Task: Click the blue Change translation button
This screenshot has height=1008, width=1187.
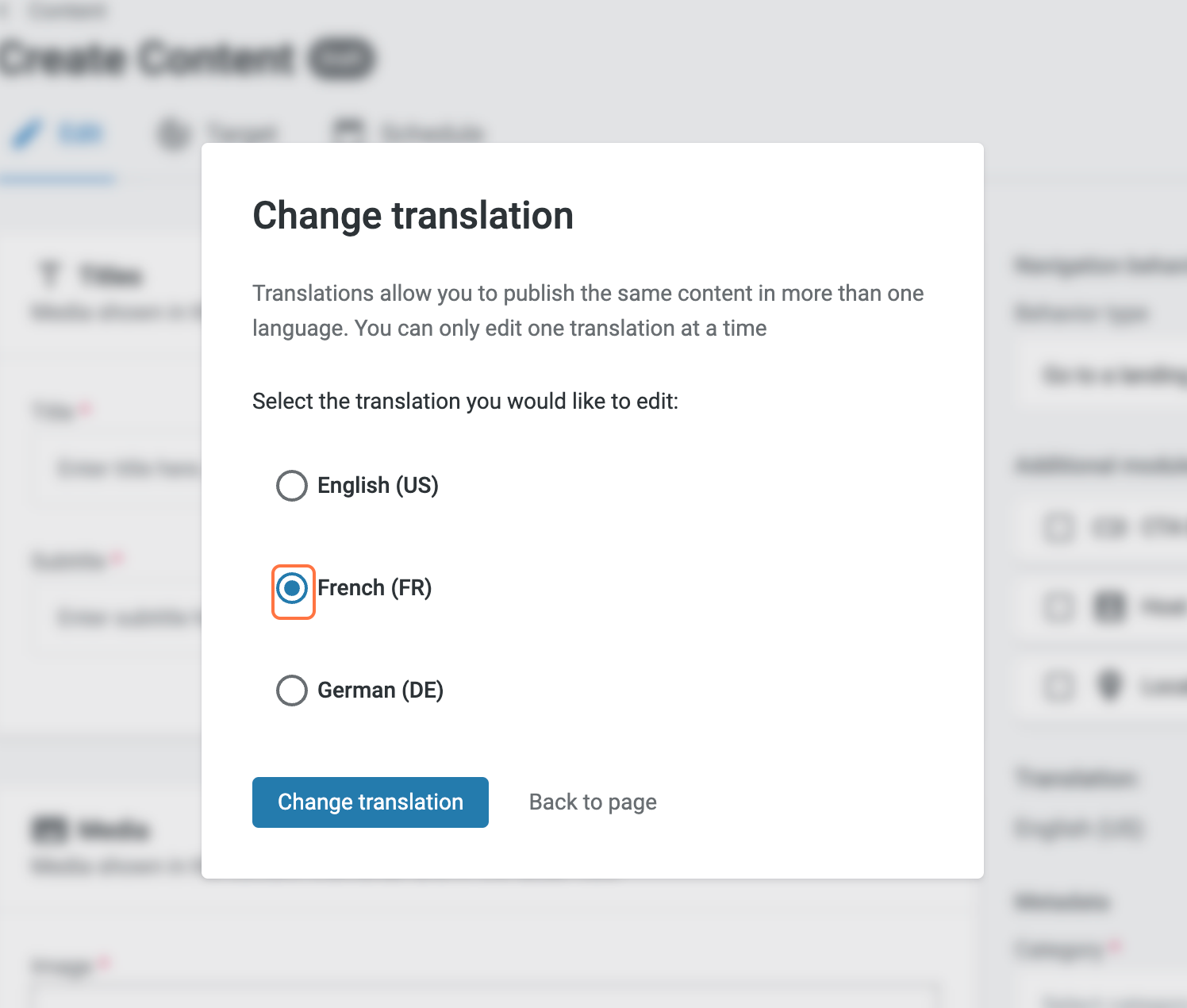Action: tap(370, 802)
